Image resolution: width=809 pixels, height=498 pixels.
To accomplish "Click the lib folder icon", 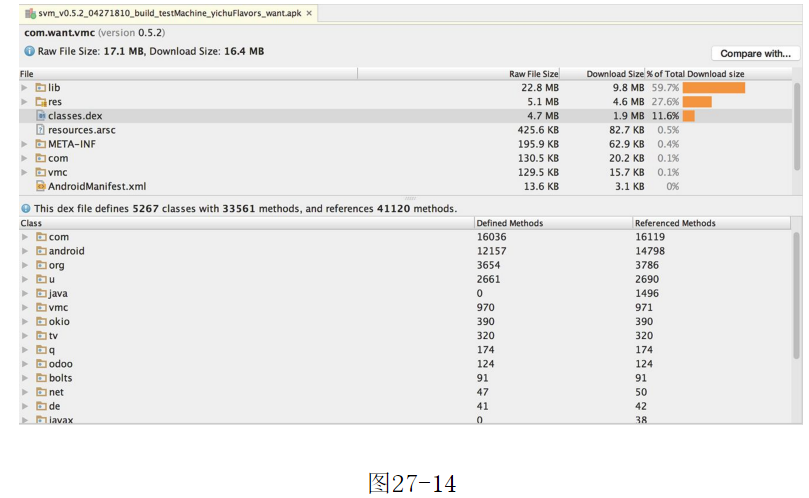I will [x=41, y=88].
